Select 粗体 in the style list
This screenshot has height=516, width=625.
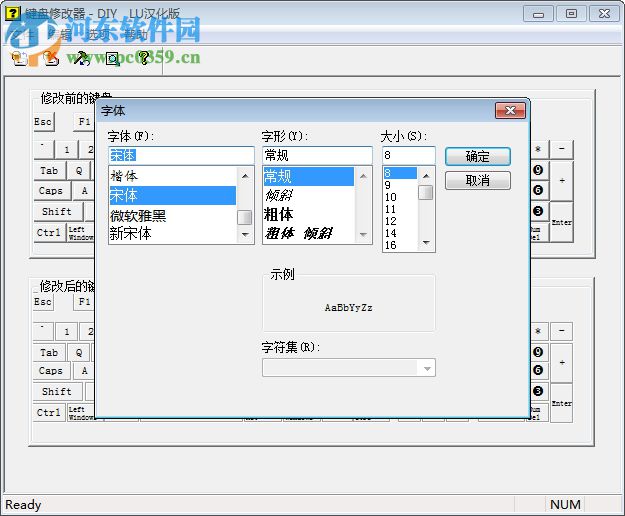(309, 214)
